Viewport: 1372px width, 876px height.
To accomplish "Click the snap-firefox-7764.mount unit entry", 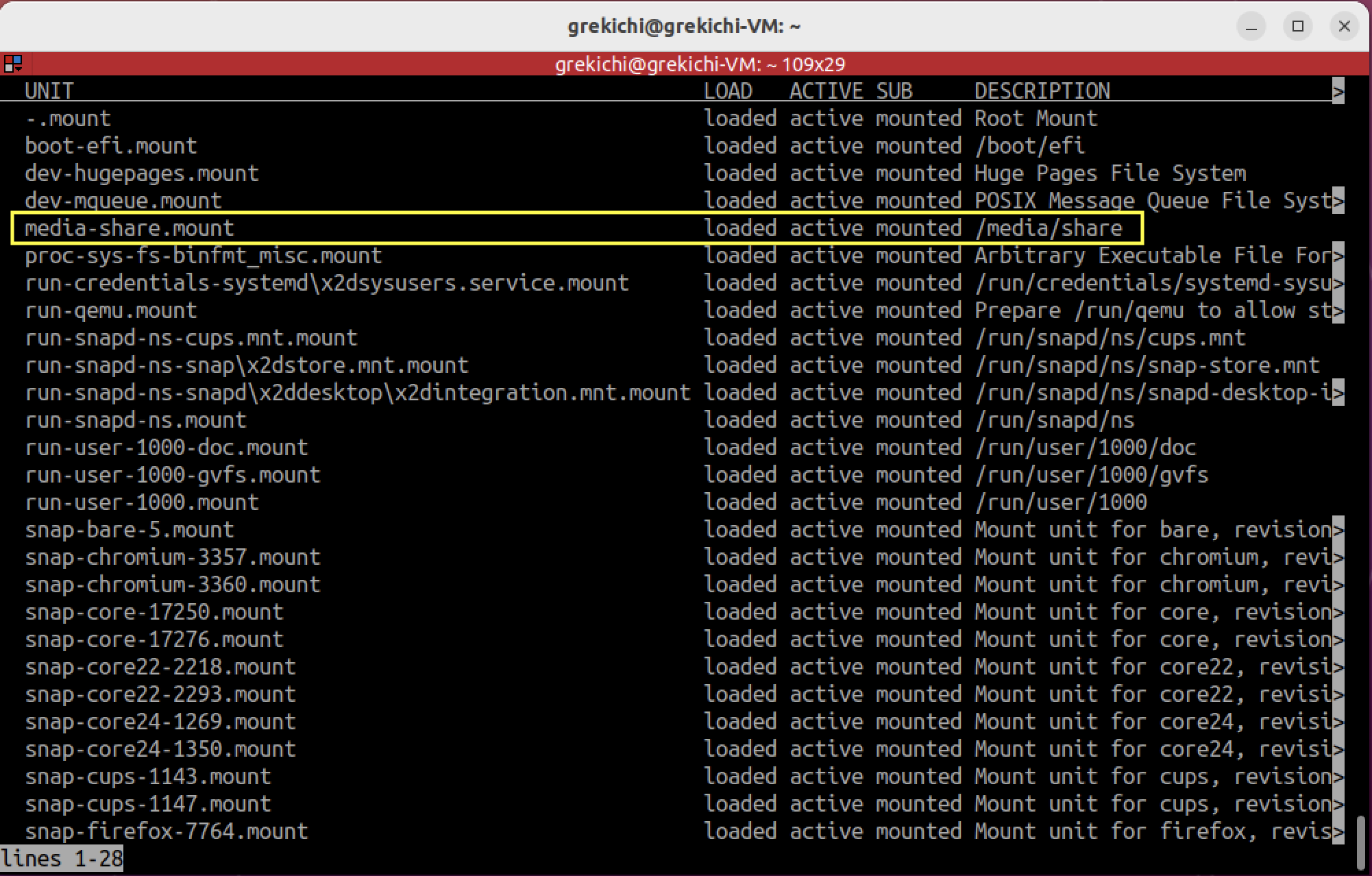I will pyautogui.click(x=167, y=831).
